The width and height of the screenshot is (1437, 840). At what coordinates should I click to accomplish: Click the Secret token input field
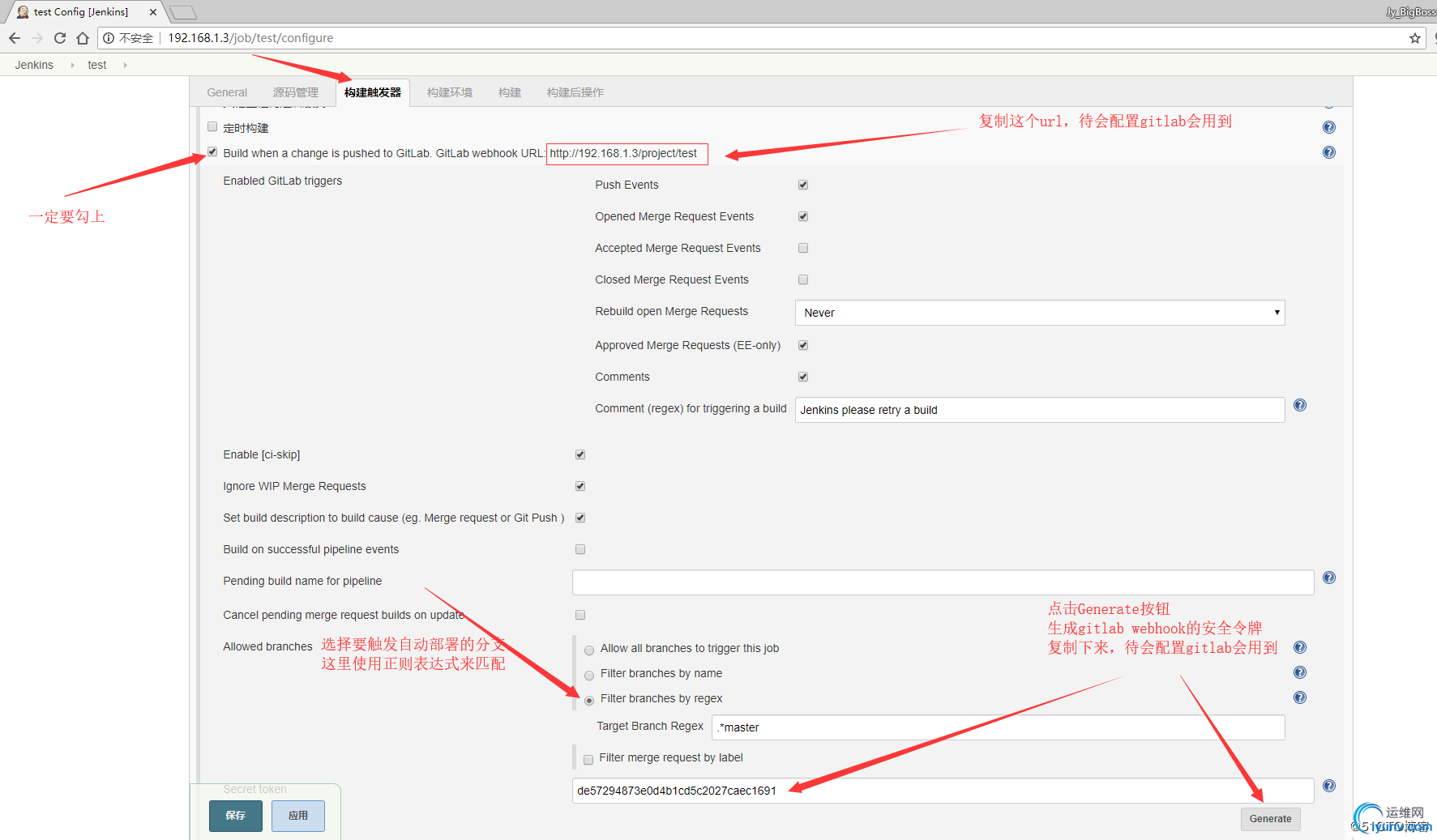point(943,791)
